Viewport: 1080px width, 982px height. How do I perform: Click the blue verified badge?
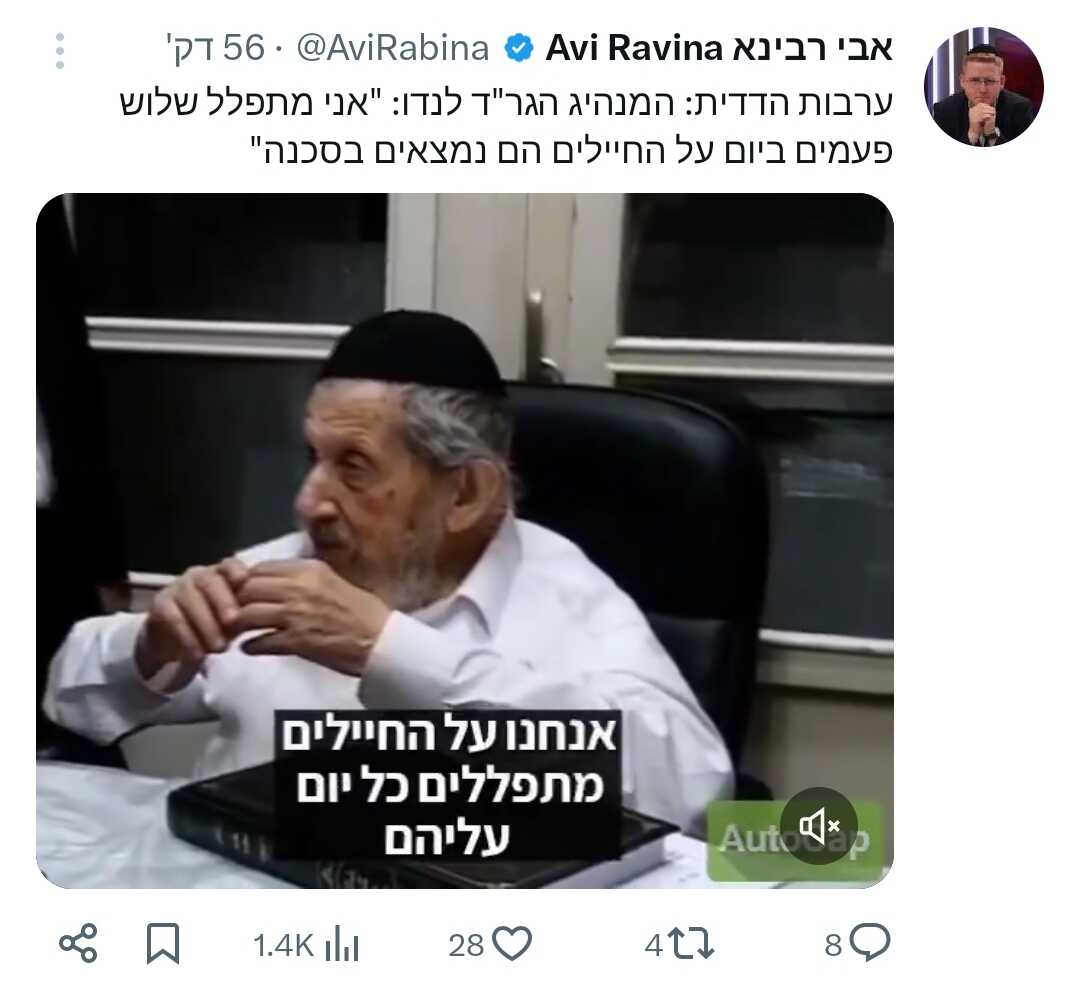(519, 49)
